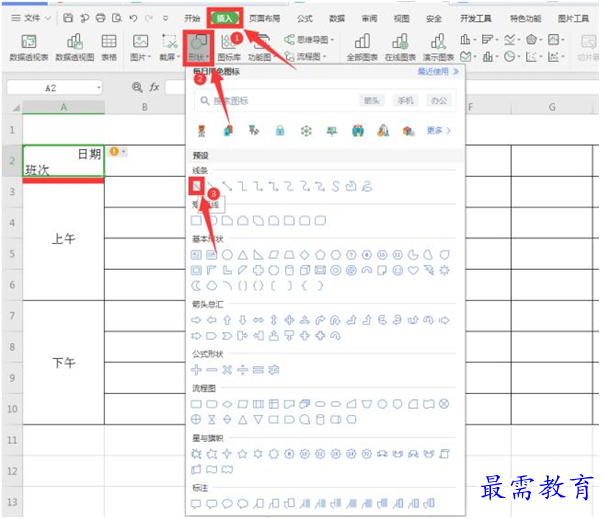The image size is (602, 519).
Task: Select the column G header
Action: pos(552,107)
